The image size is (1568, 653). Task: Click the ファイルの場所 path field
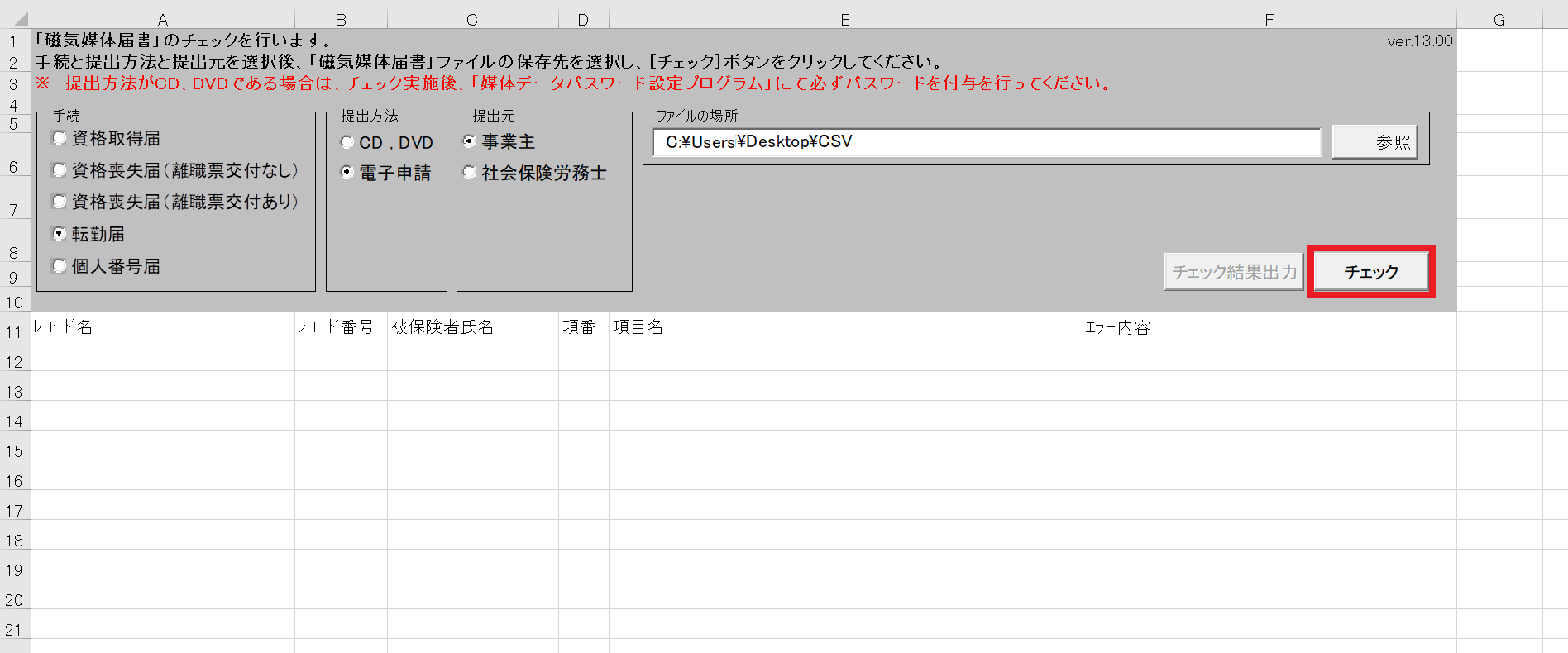point(987,142)
